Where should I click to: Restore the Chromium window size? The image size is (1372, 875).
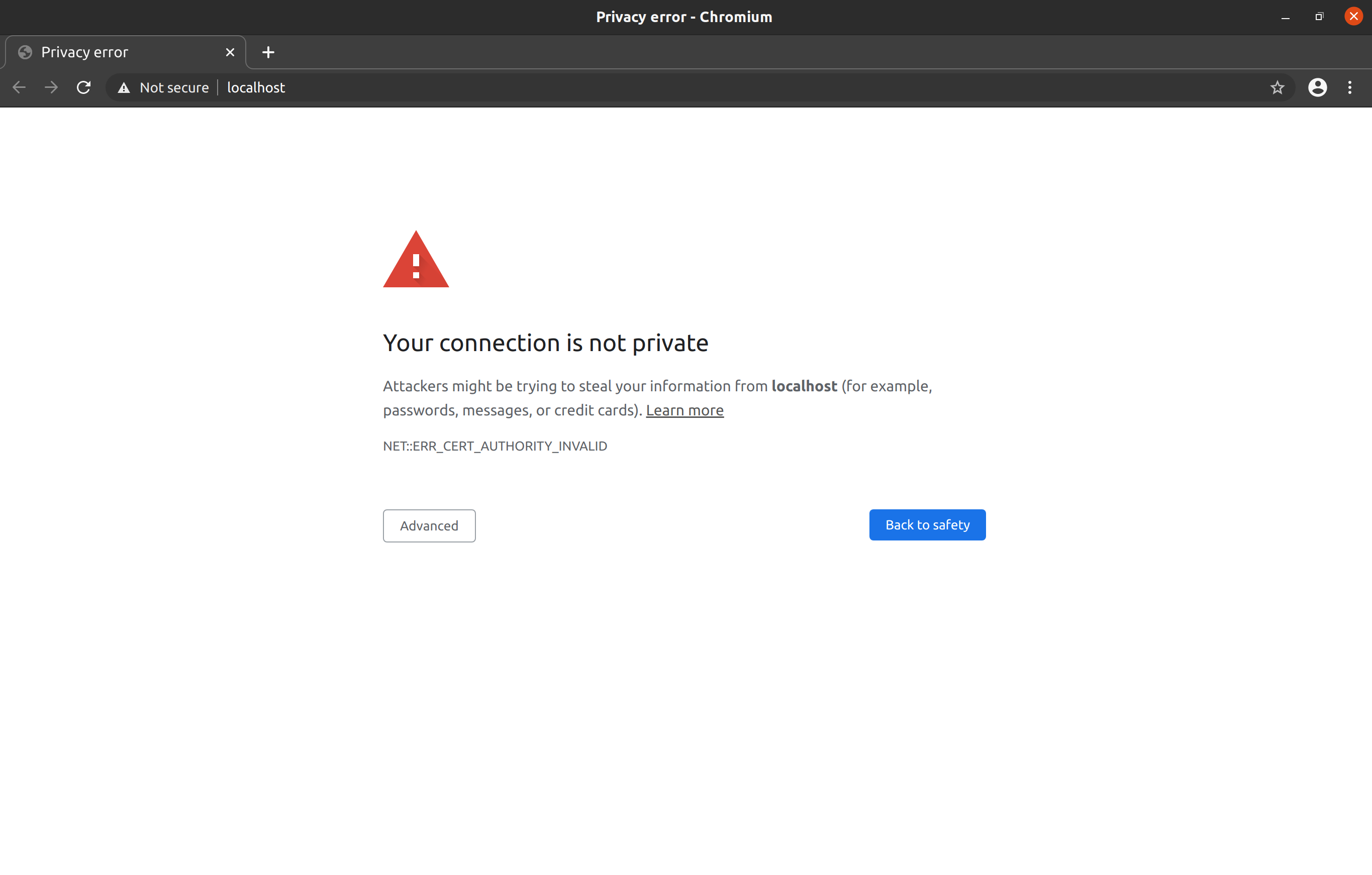tap(1319, 17)
